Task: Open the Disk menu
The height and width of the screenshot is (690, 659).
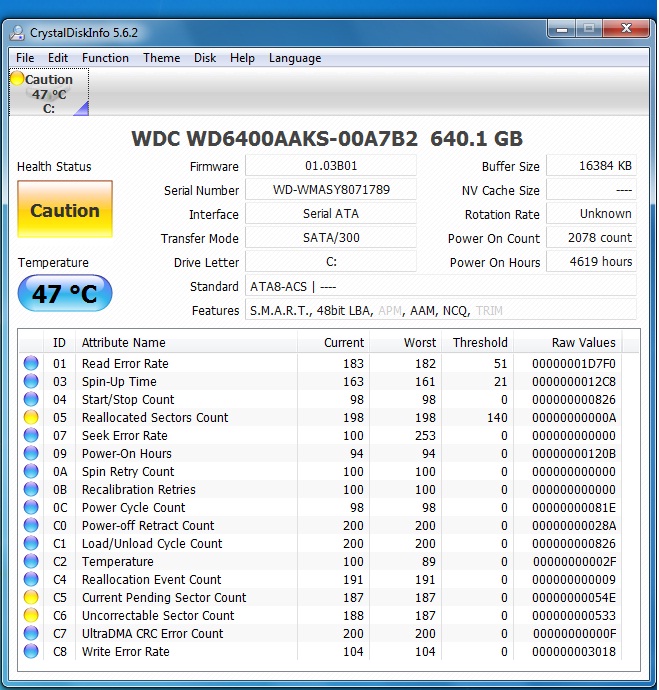Action: pos(205,58)
